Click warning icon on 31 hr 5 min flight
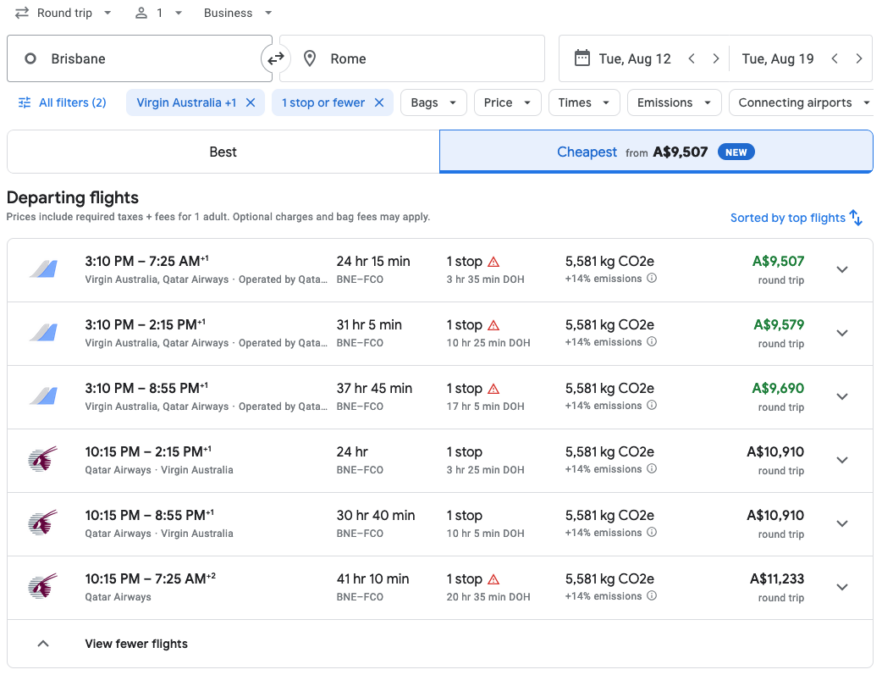The height and width of the screenshot is (675, 882). point(493,325)
